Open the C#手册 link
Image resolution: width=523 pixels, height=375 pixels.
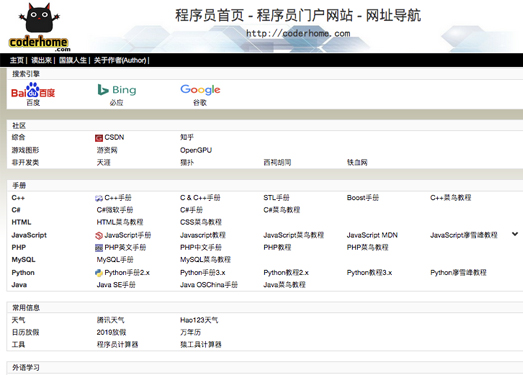coord(191,210)
